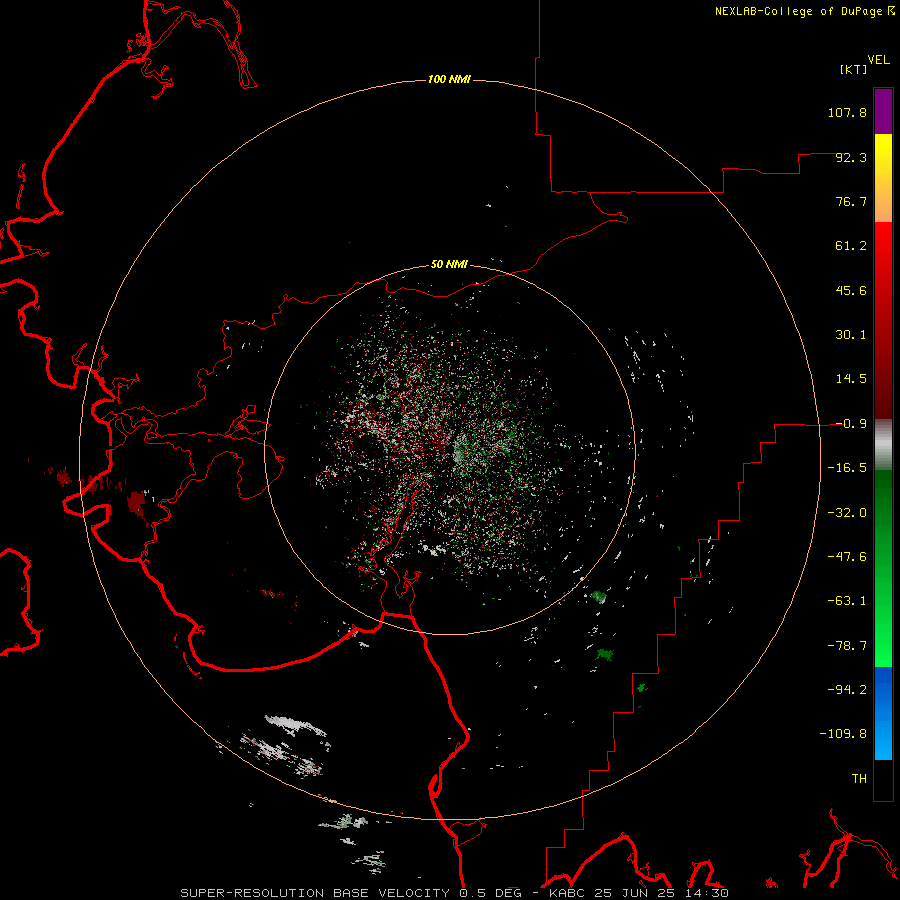The width and height of the screenshot is (900, 900).
Task: Click the -63.1 legend value
Action: pyautogui.click(x=847, y=601)
